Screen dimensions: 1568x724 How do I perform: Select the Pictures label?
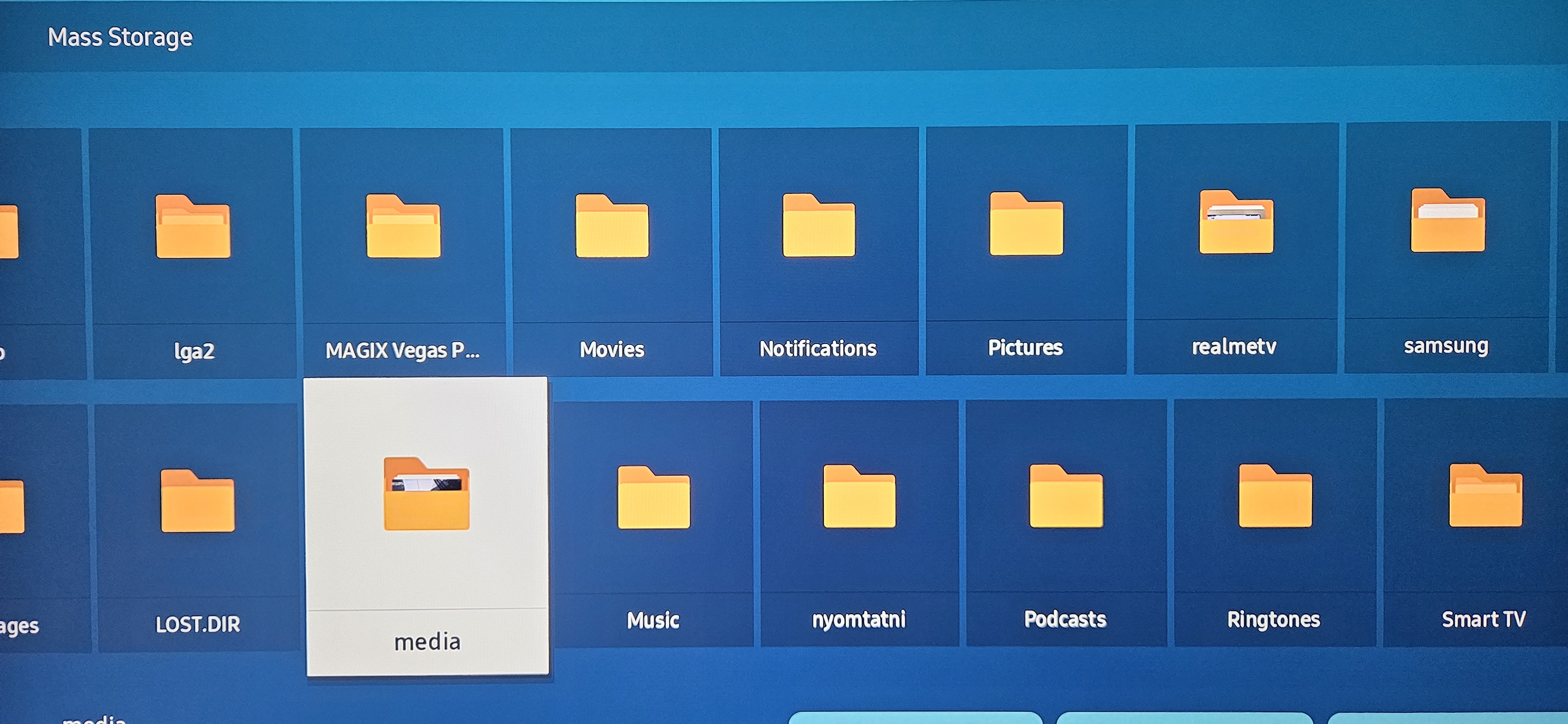coord(1025,348)
